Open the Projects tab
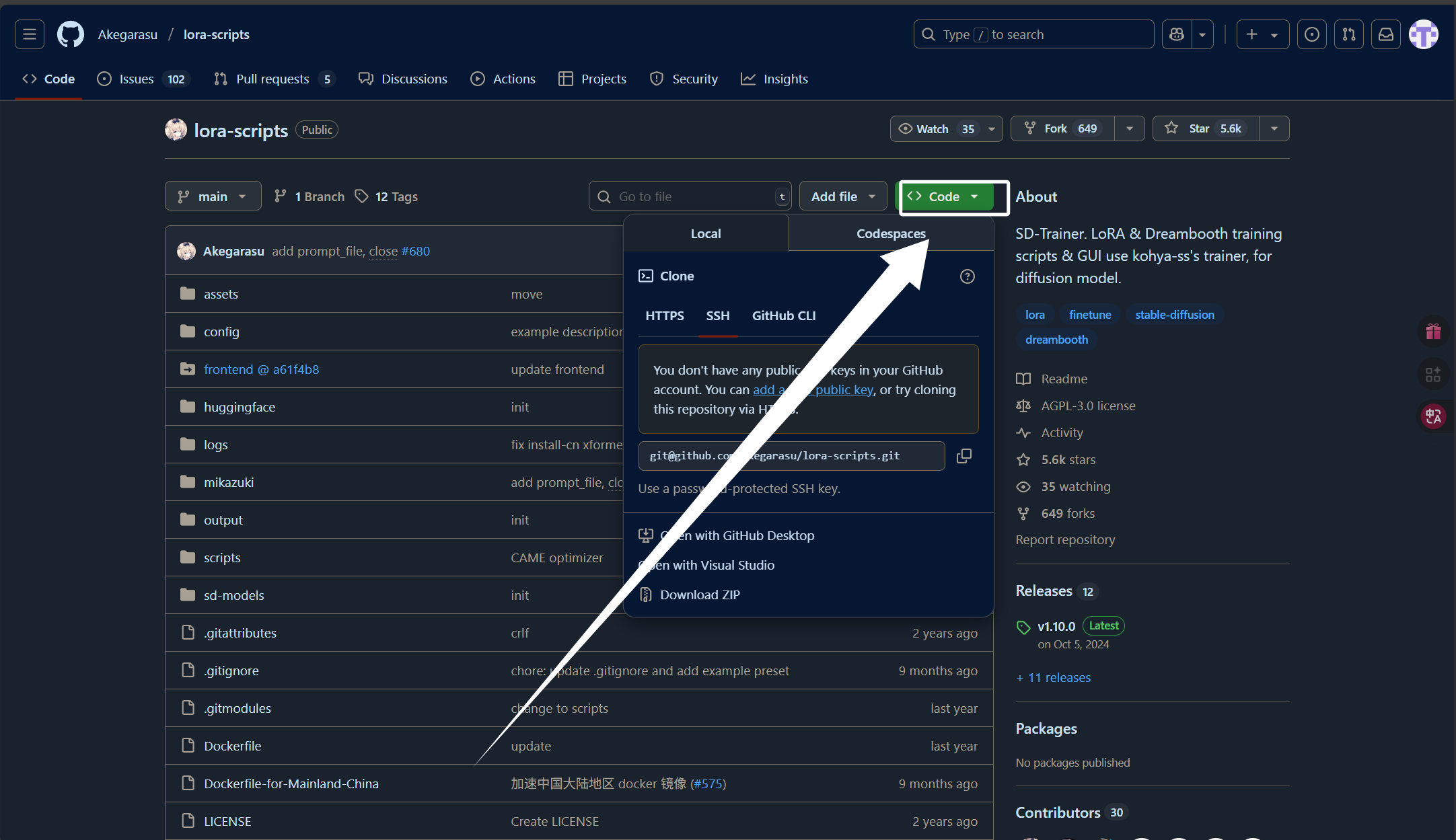 [x=593, y=79]
